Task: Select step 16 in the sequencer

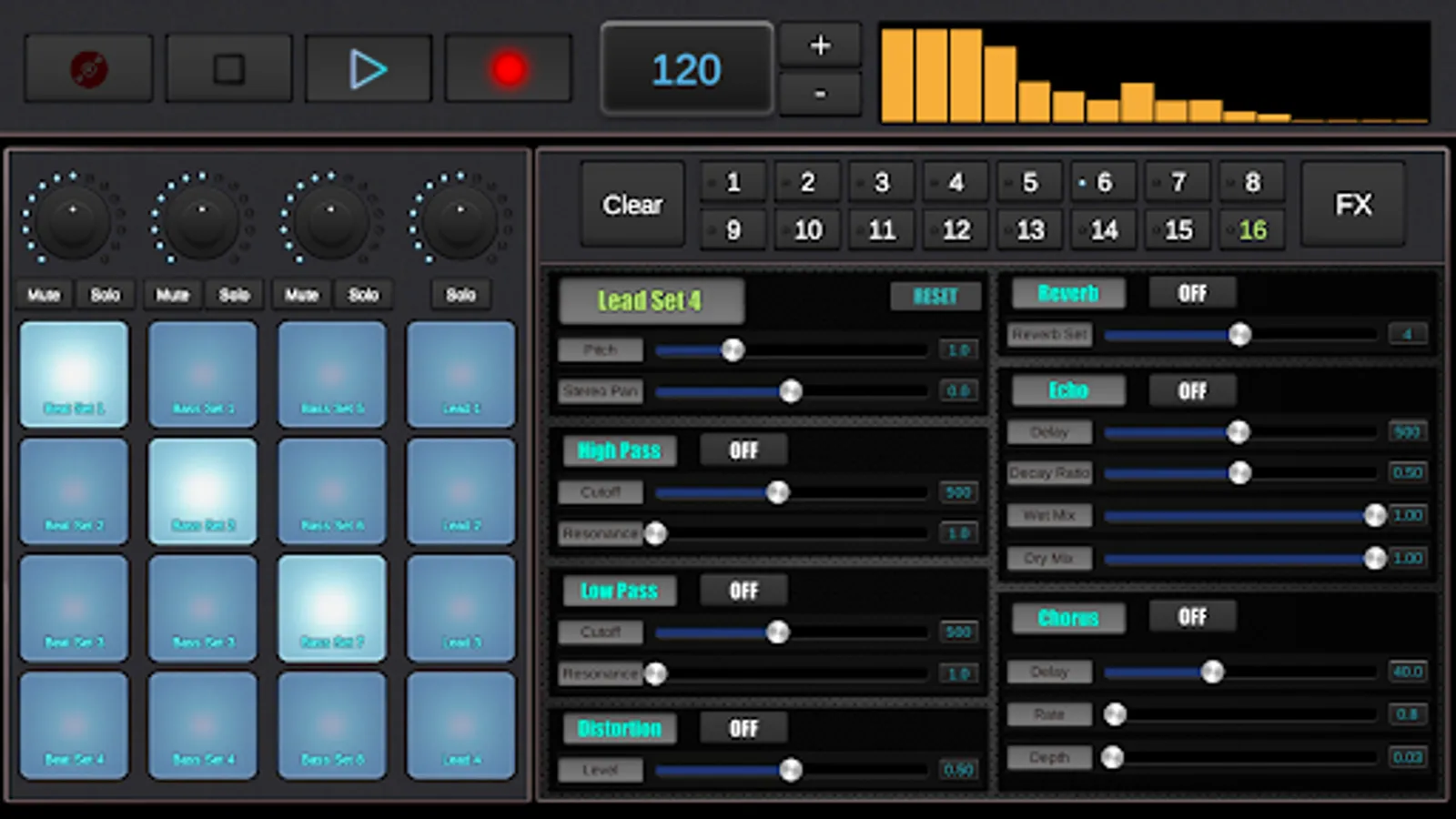Action: click(x=1252, y=229)
